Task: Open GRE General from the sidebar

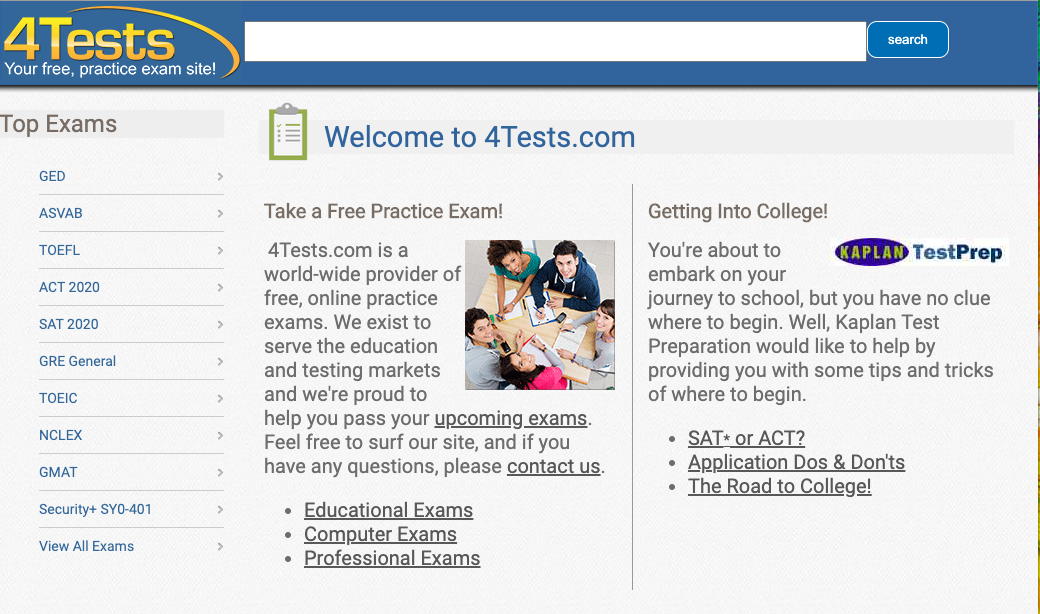Action: [77, 361]
